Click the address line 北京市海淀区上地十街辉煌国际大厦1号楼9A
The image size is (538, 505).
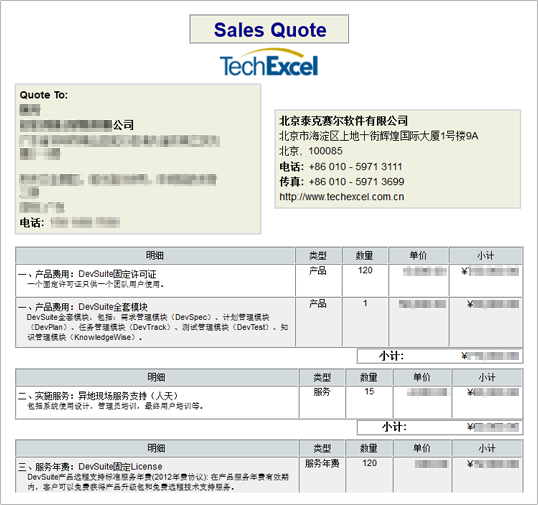(378, 136)
